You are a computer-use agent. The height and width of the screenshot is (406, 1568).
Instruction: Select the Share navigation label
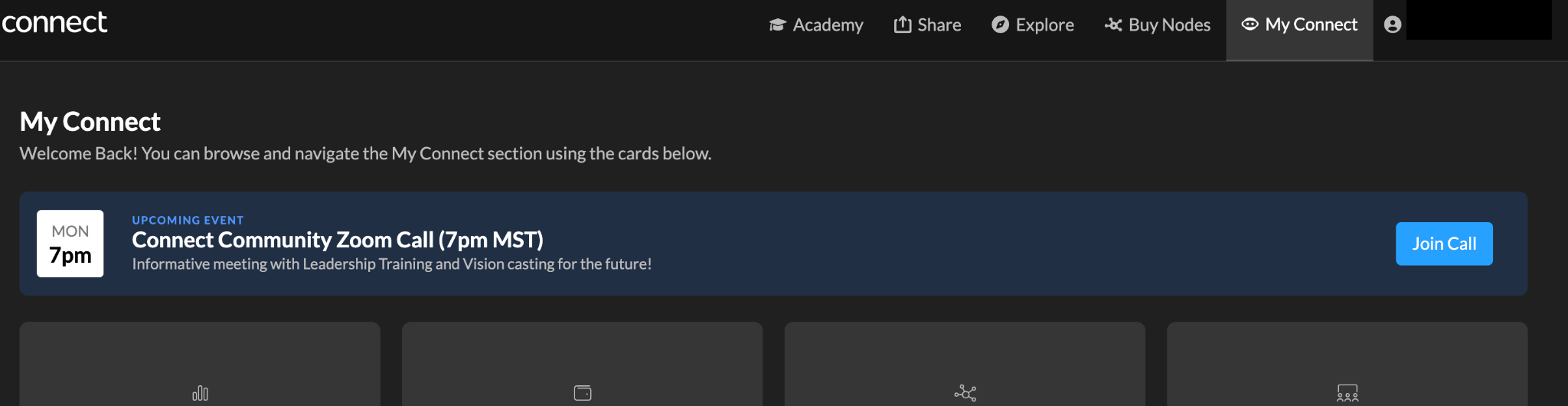point(939,25)
